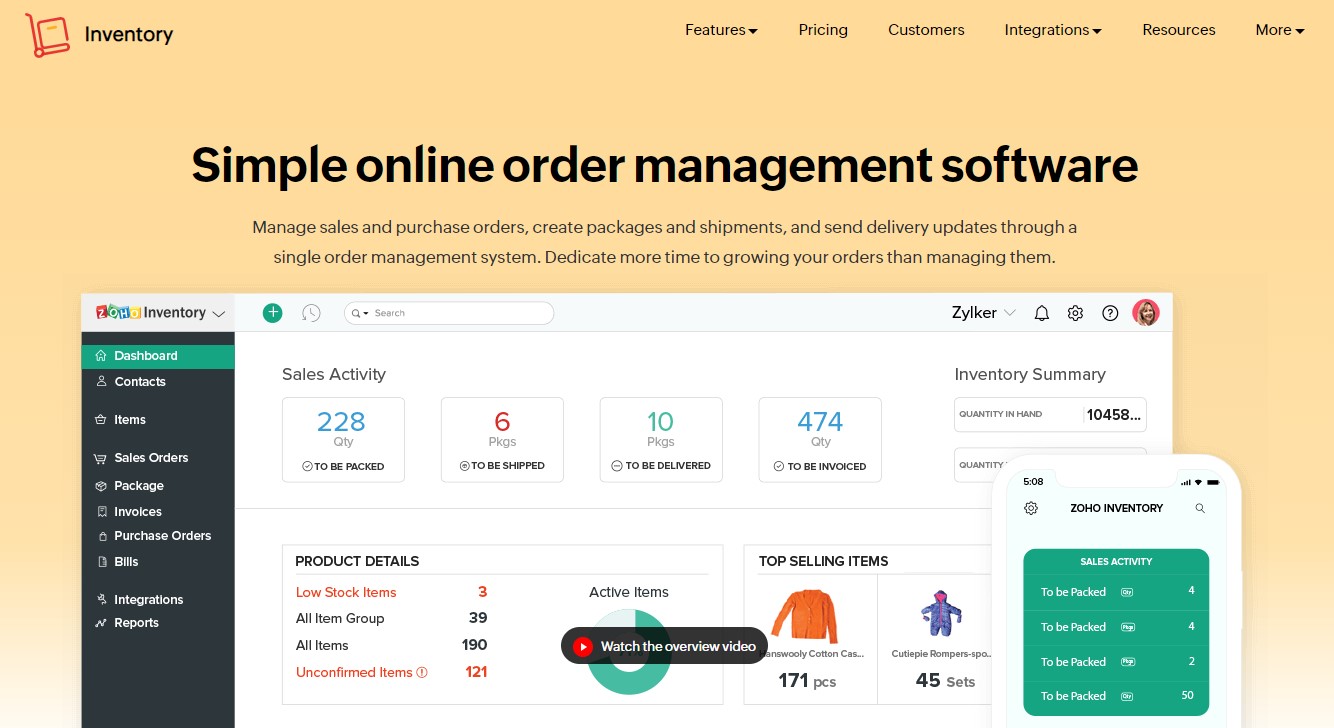1334x728 pixels.
Task: Go to the Pricing menu item
Action: pos(823,30)
